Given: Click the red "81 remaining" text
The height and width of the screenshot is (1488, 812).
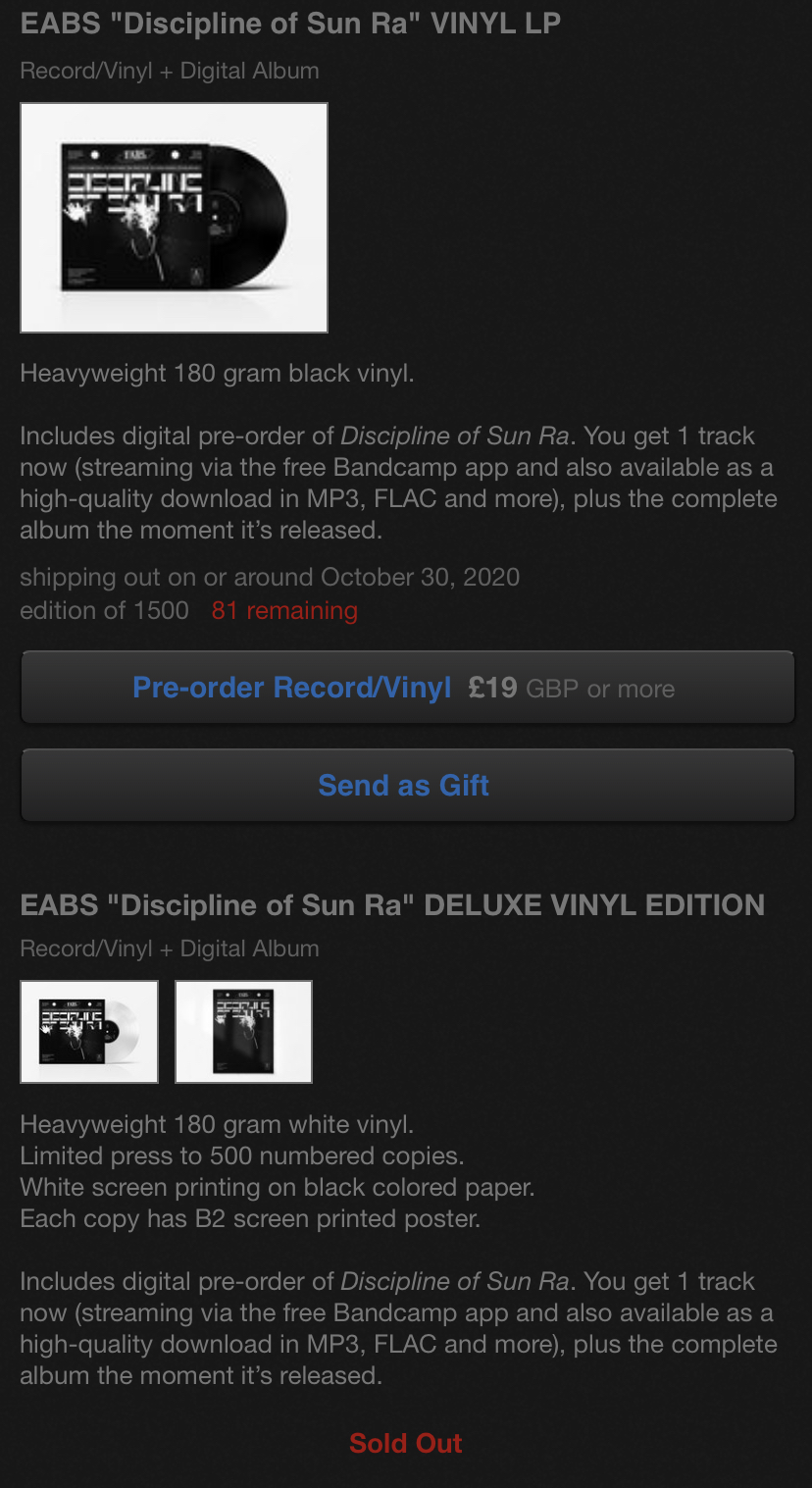Looking at the screenshot, I should point(284,610).
